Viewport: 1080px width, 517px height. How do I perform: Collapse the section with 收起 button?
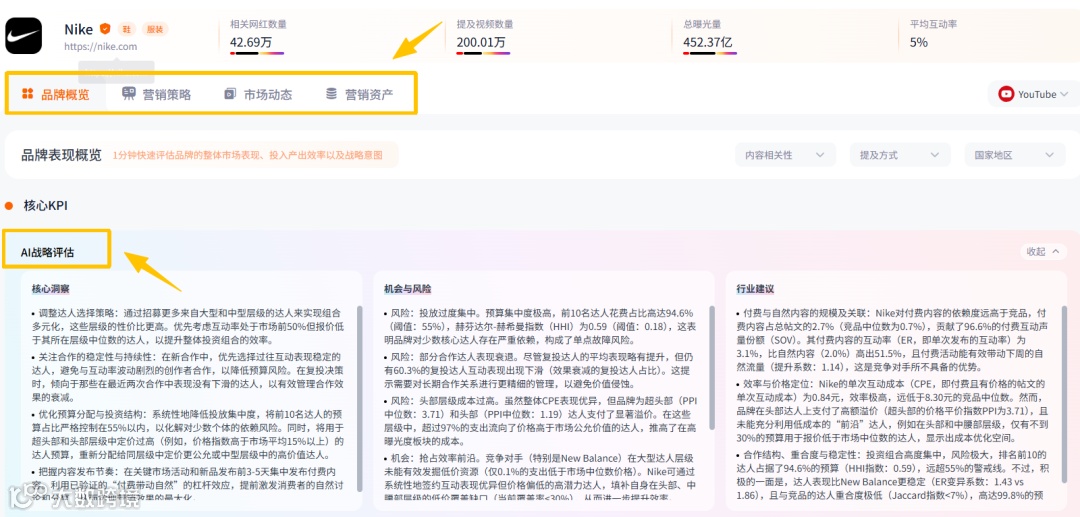1043,251
